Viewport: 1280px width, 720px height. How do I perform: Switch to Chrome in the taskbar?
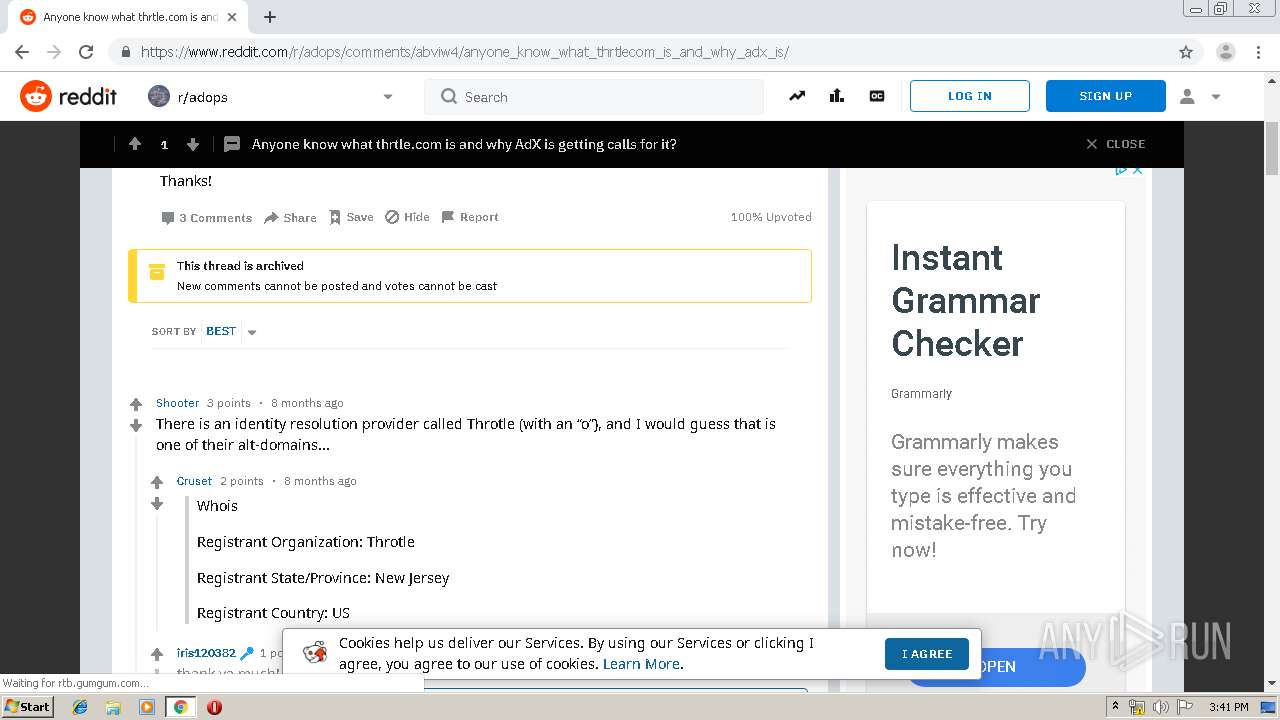180,707
